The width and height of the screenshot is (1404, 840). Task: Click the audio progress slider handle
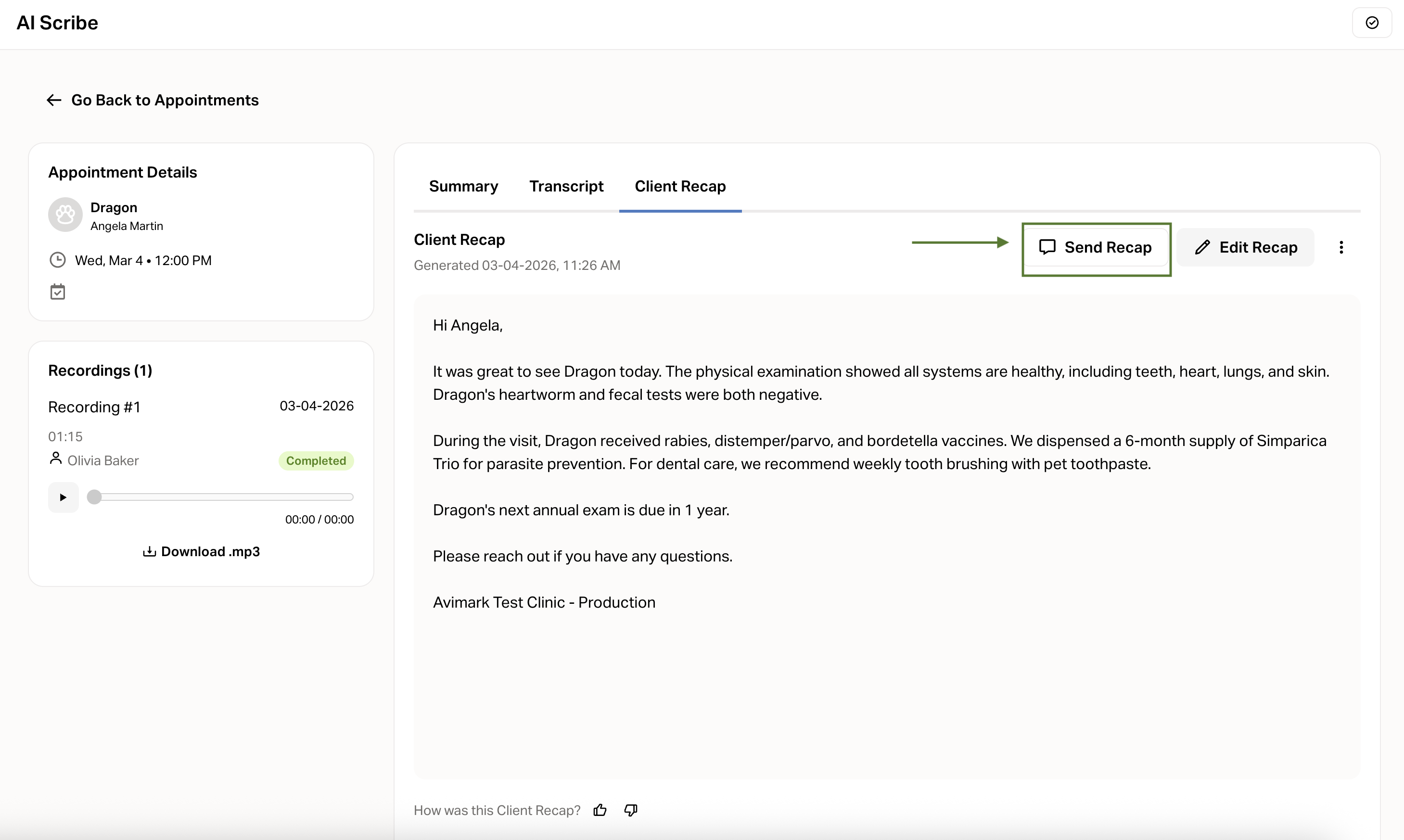94,497
